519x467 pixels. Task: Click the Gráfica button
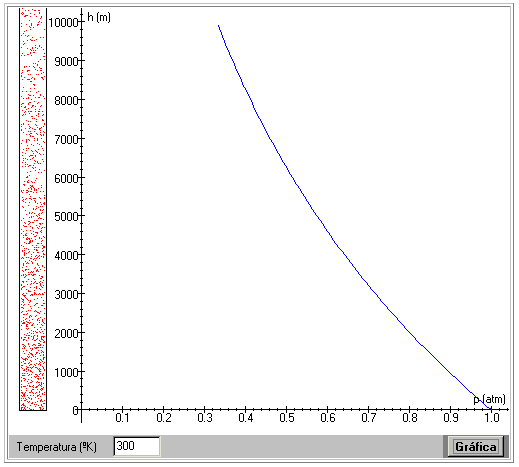coord(475,446)
